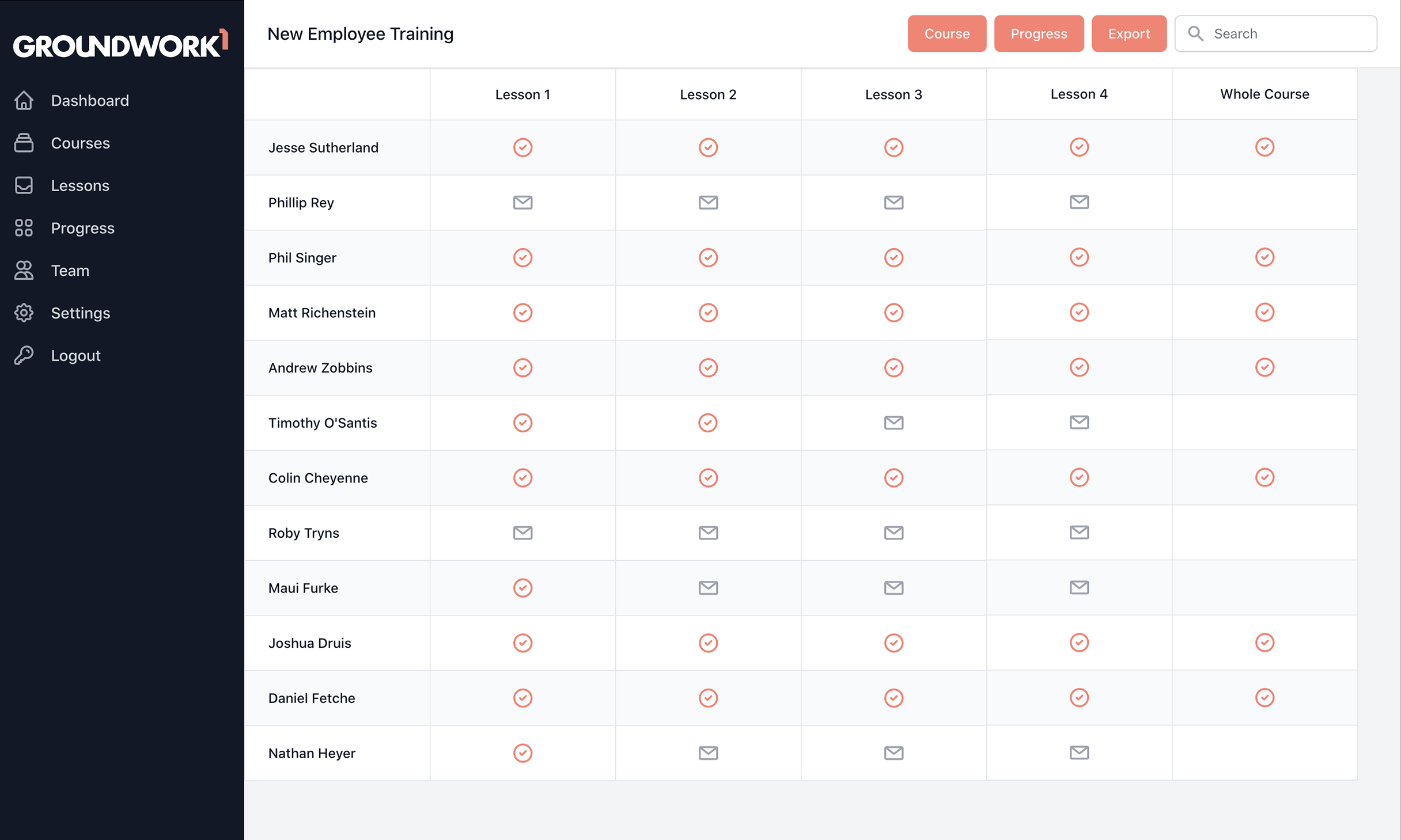Click Maui Furke's Lesson 3 envelope icon
Viewport: 1401px width, 840px height.
pyautogui.click(x=893, y=588)
